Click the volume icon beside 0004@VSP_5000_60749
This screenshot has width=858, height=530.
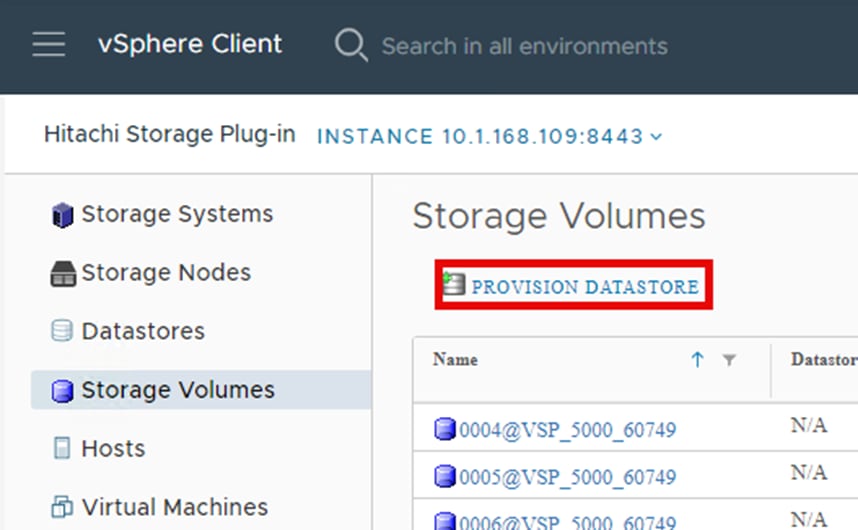(x=445, y=430)
